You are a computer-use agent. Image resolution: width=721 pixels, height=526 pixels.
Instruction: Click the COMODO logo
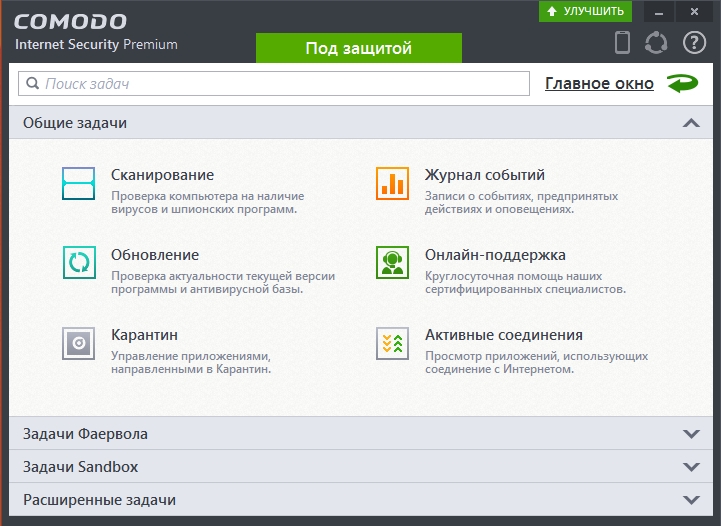click(70, 22)
